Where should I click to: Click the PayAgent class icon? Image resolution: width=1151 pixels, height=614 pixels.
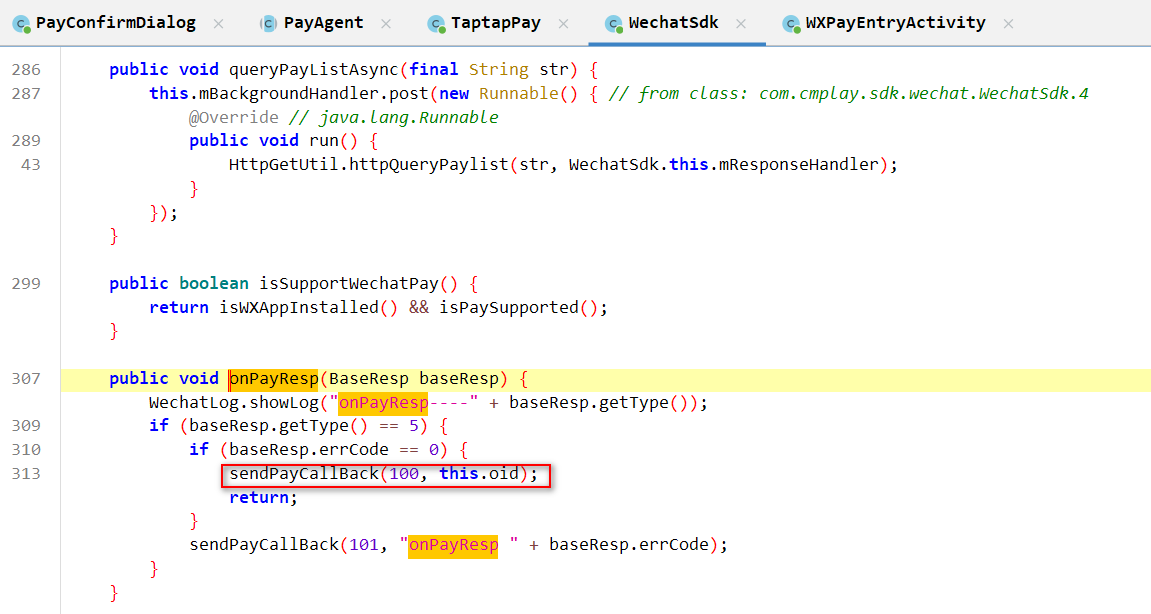(x=268, y=23)
